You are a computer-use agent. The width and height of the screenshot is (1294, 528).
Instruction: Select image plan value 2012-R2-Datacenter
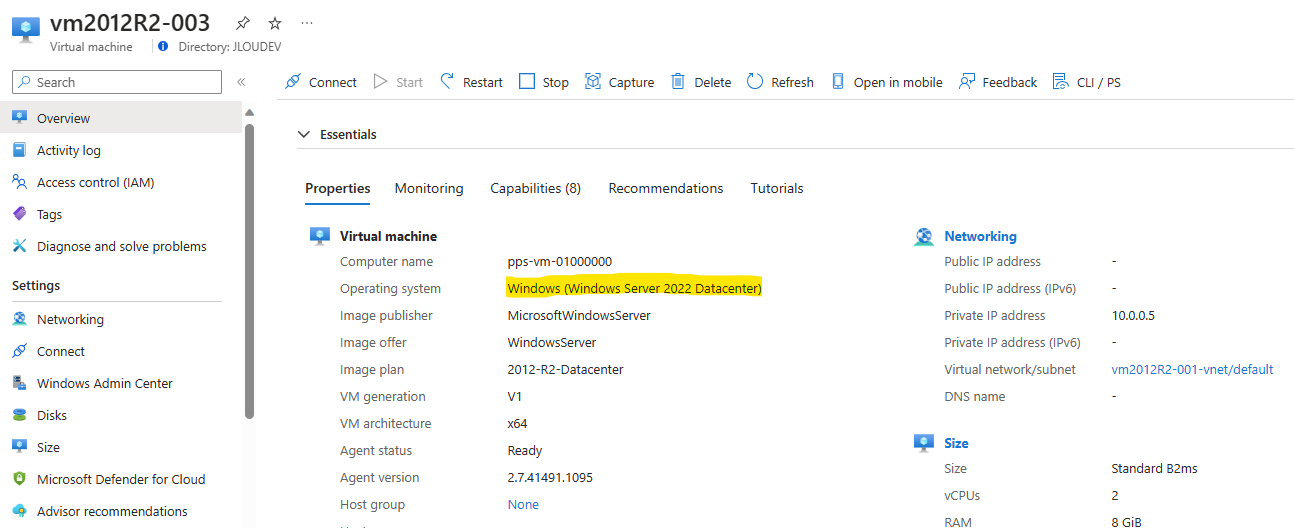click(x=566, y=369)
